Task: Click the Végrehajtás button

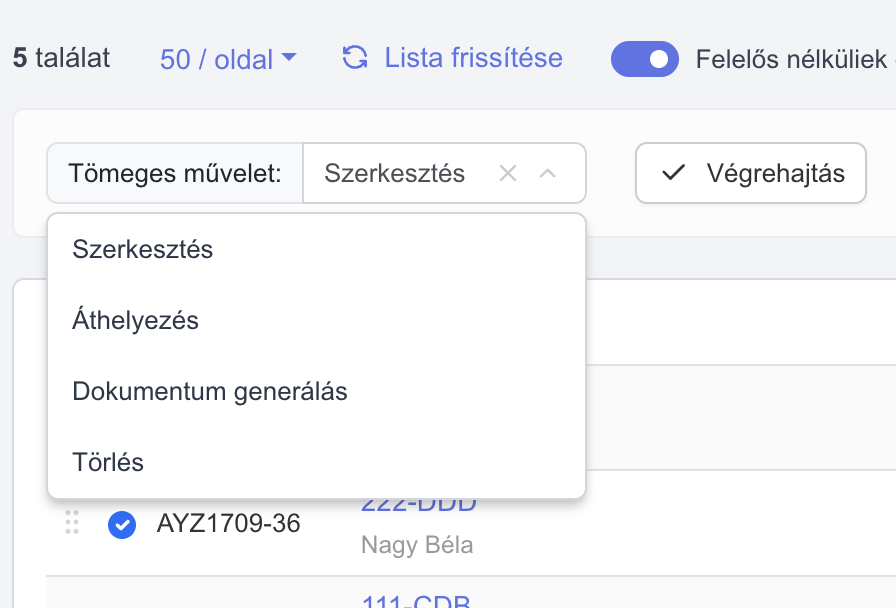Action: 751,173
